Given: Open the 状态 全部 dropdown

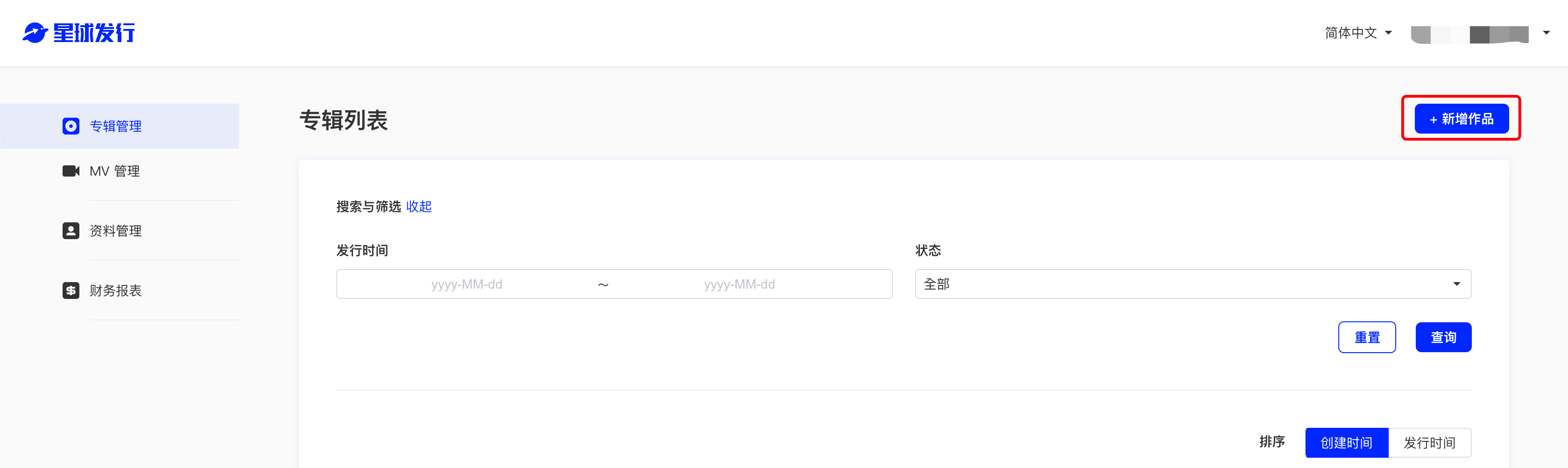Looking at the screenshot, I should pos(1193,284).
